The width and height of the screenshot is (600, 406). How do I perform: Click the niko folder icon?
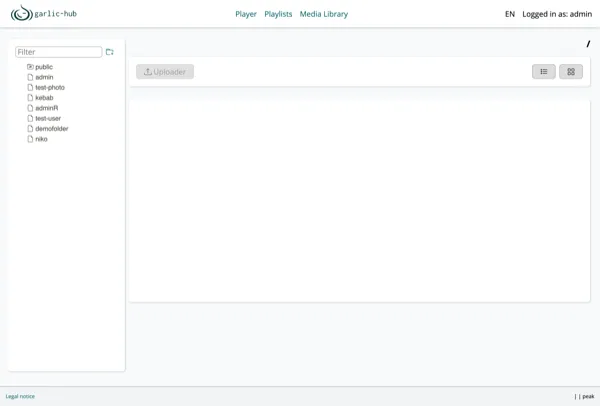(x=30, y=139)
